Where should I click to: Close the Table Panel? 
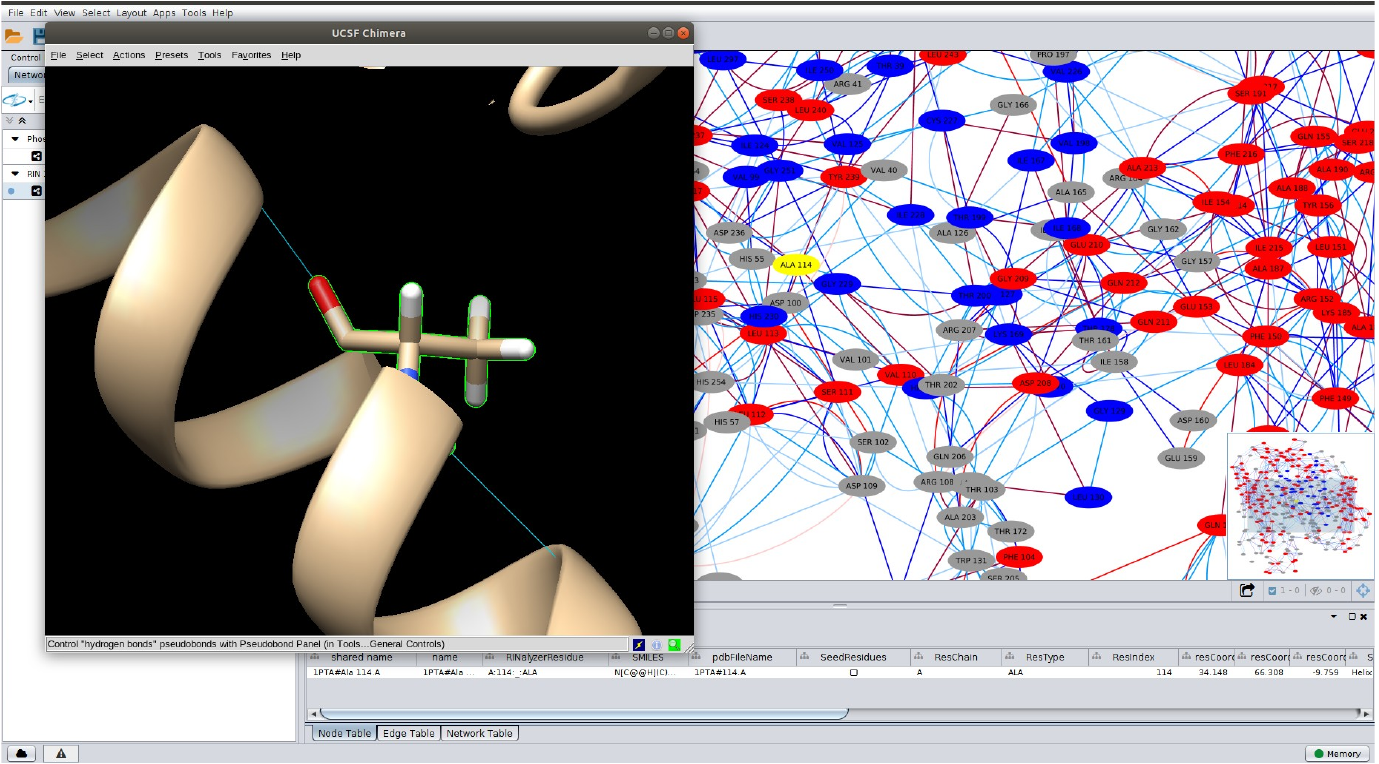tap(1364, 617)
